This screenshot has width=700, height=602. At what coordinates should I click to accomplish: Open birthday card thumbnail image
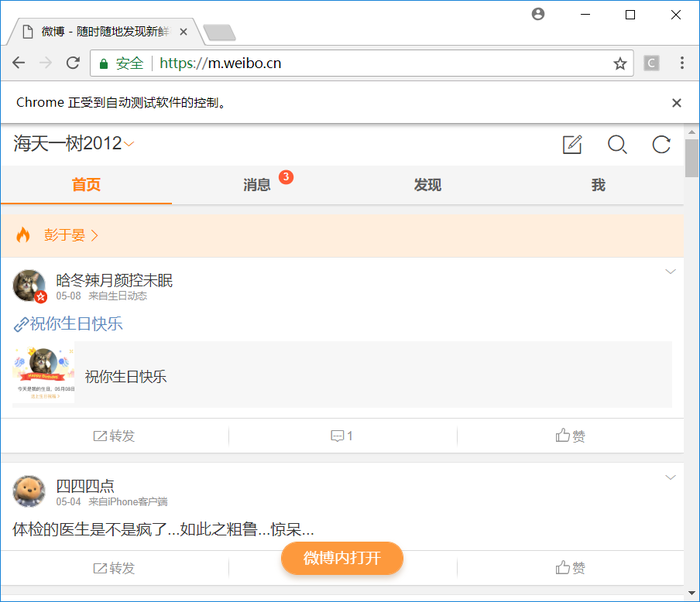click(x=43, y=374)
